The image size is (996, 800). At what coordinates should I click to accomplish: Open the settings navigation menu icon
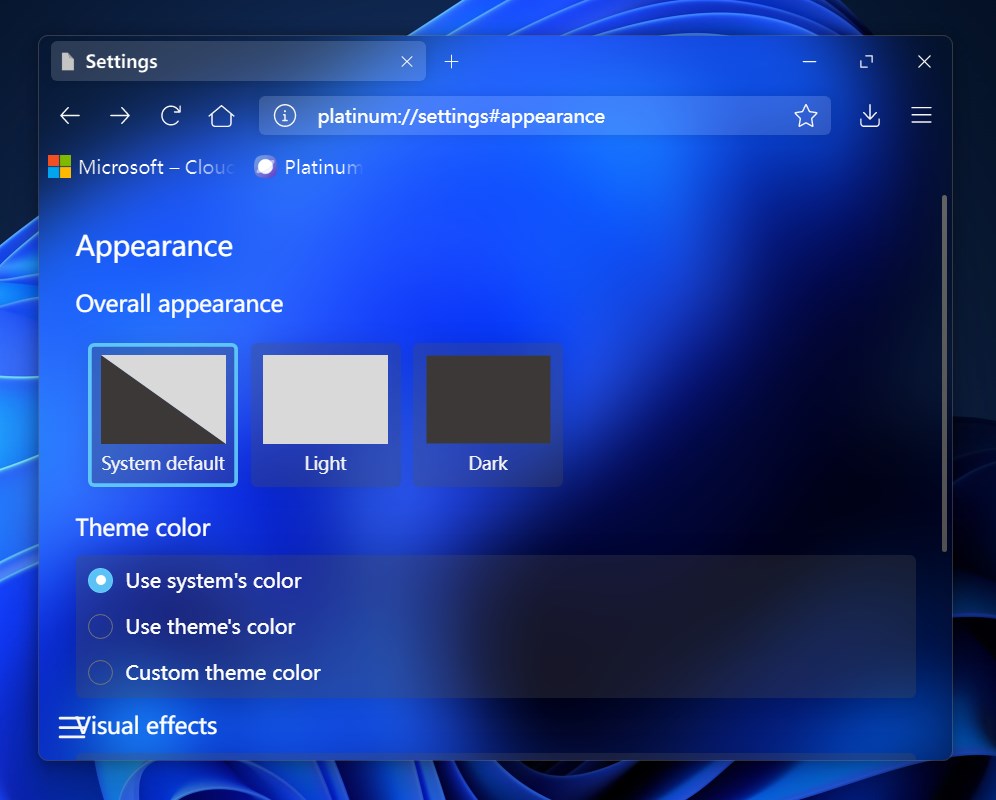tap(71, 727)
